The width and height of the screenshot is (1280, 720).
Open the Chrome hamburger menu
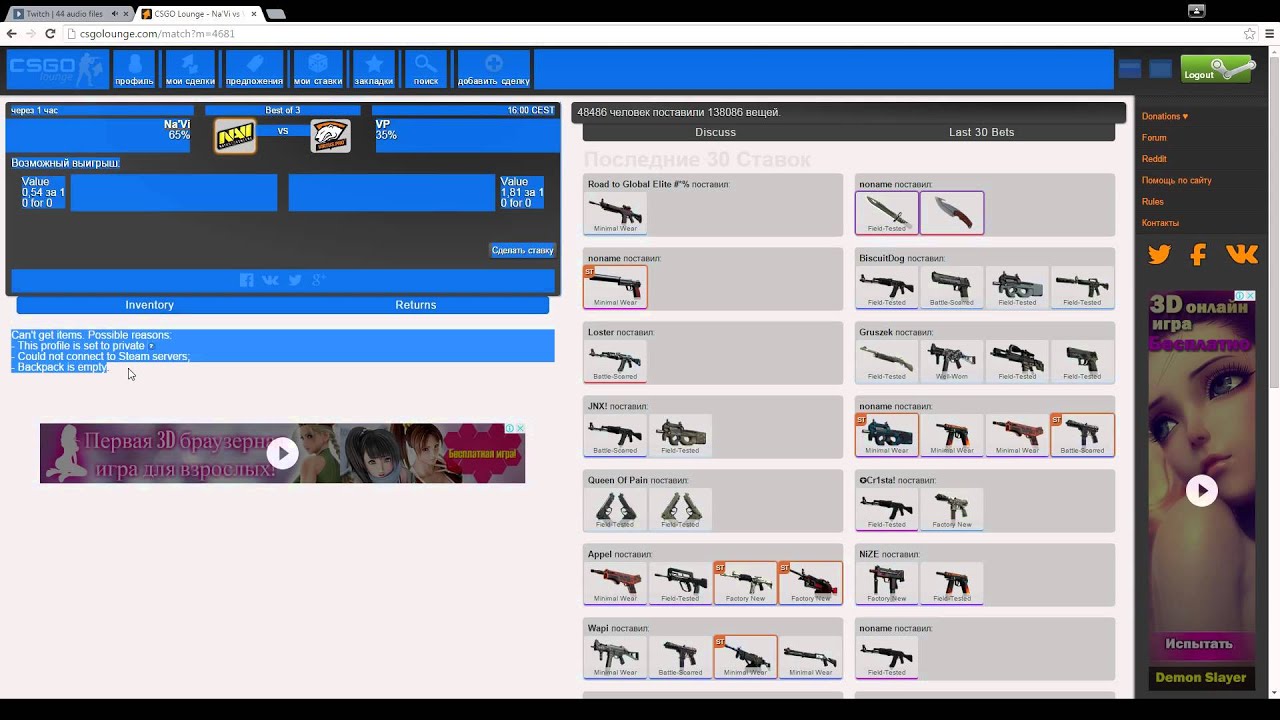[1270, 33]
